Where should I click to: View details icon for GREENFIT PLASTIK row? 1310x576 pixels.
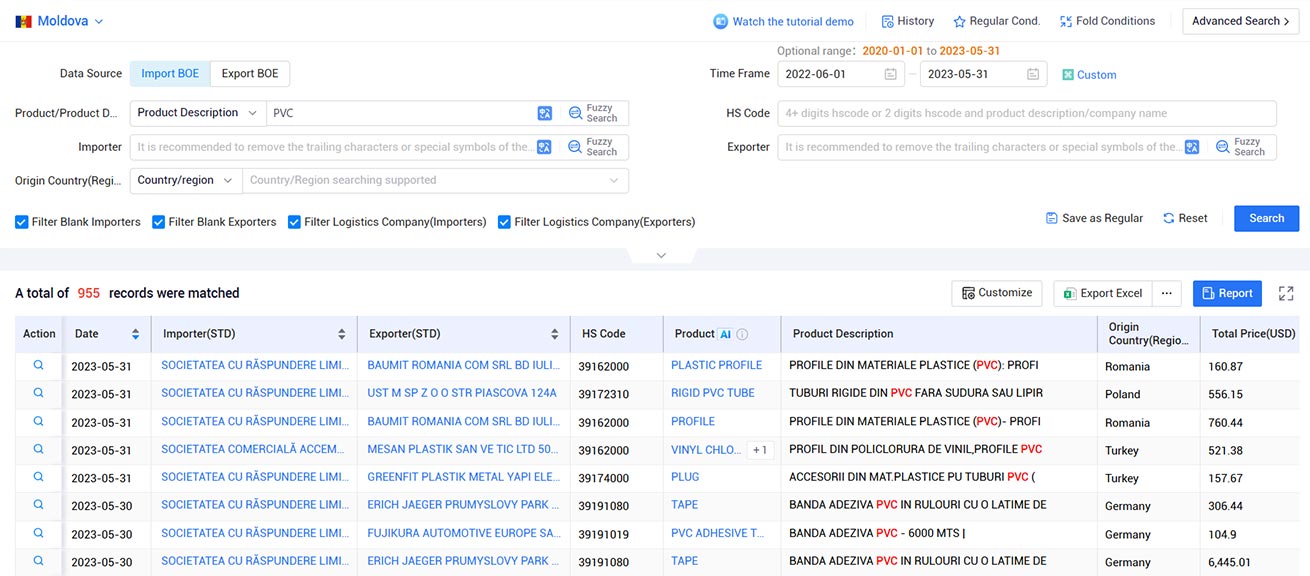coord(39,478)
